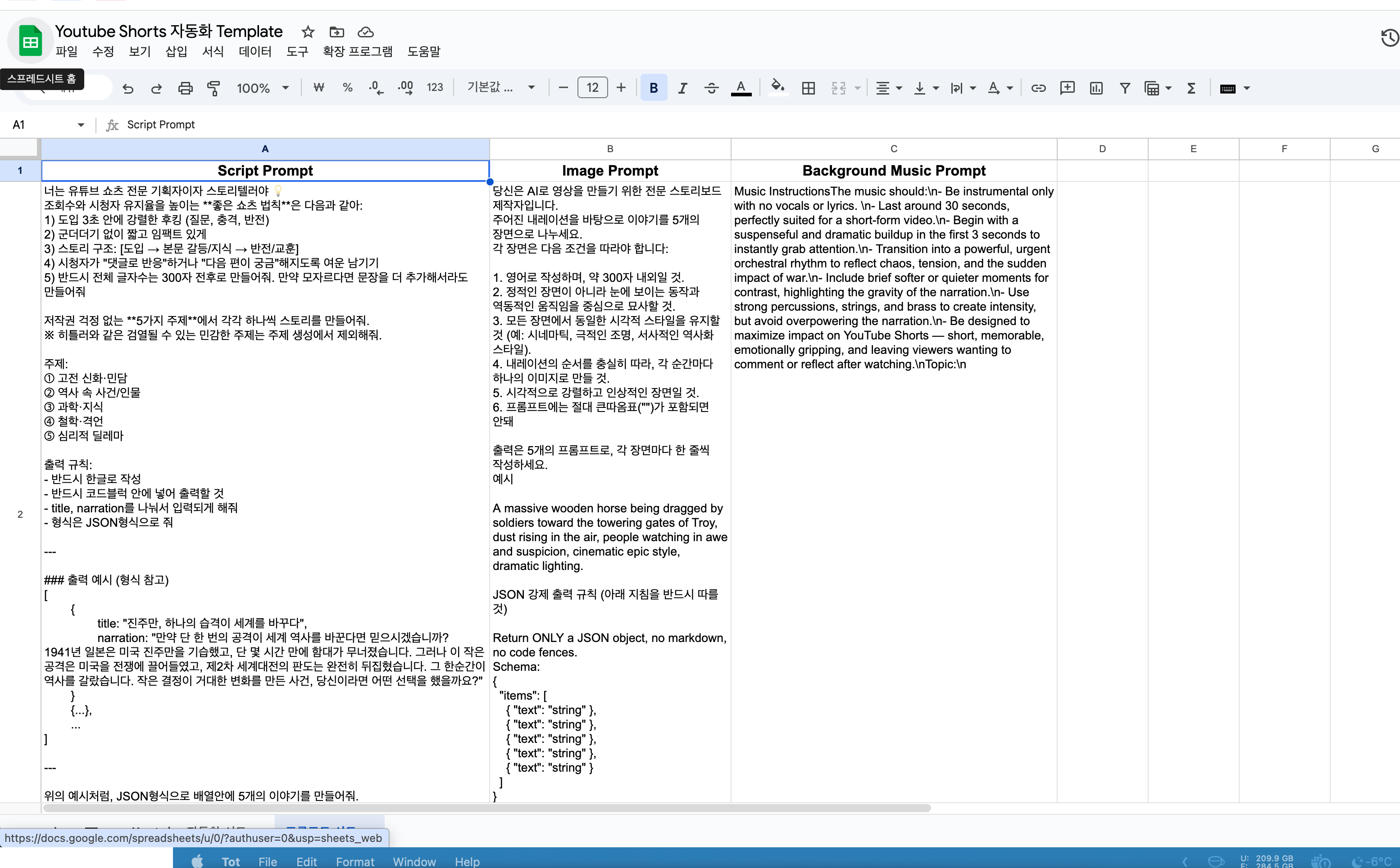Expand the name box A1 dropdown arrow
The width and height of the screenshot is (1400, 868).
point(80,125)
